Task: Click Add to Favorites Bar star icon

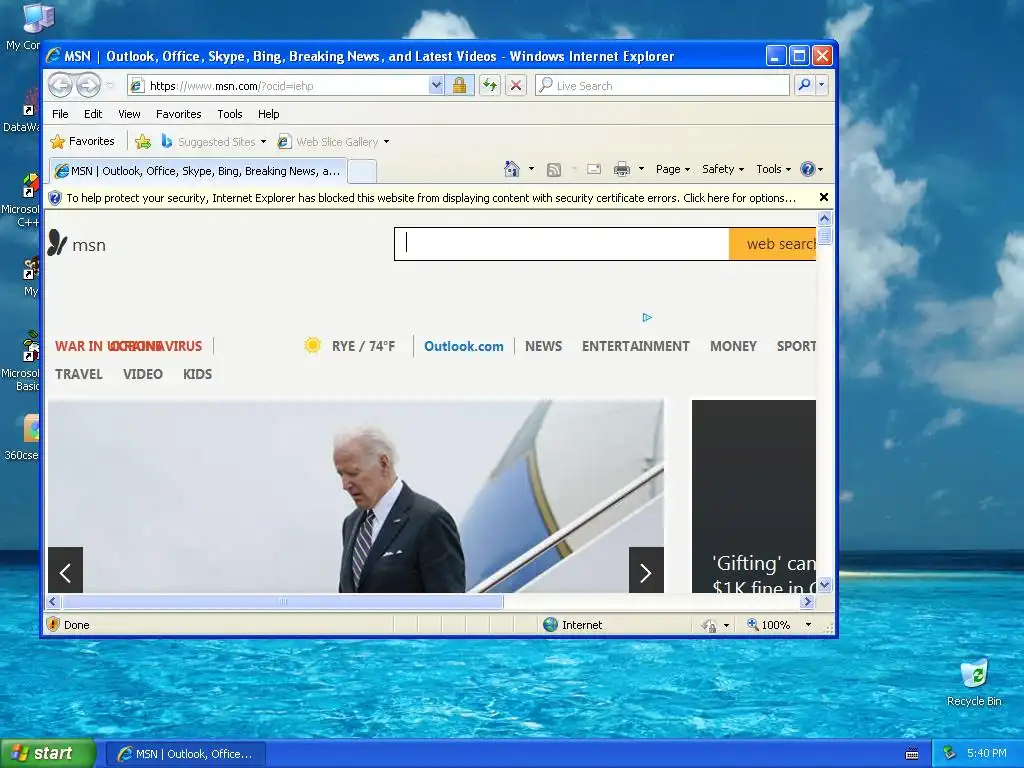Action: pyautogui.click(x=143, y=141)
